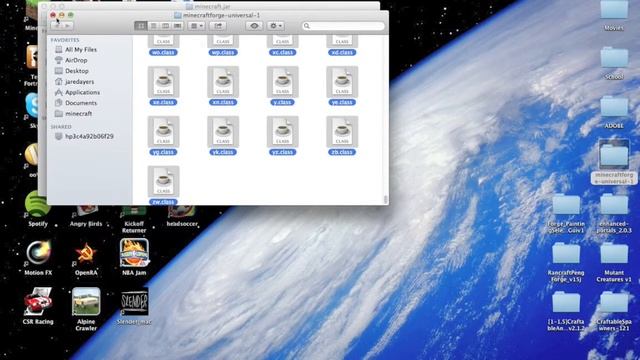Bring the minecraft.jar window to front
The height and width of the screenshot is (360, 640).
click(x=212, y=6)
